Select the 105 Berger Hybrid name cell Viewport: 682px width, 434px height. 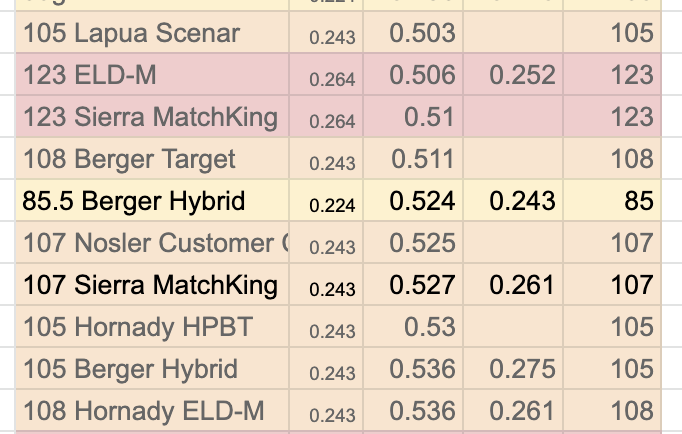point(152,368)
